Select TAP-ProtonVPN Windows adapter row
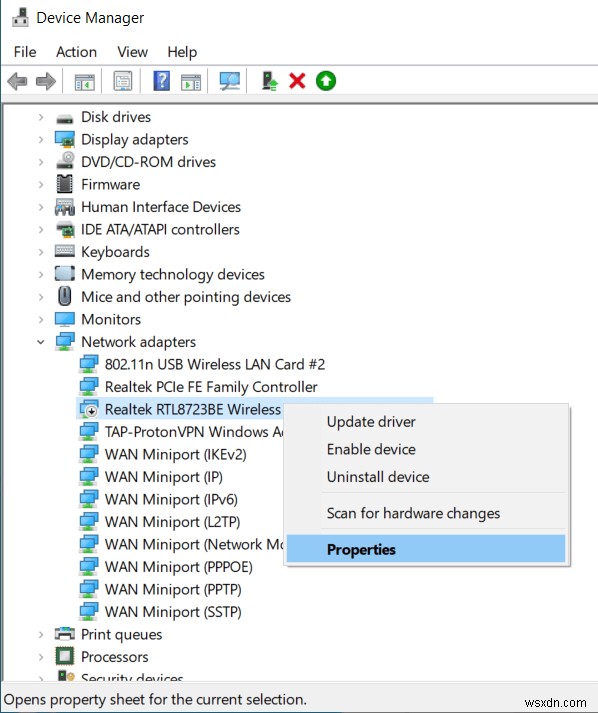 (x=194, y=432)
